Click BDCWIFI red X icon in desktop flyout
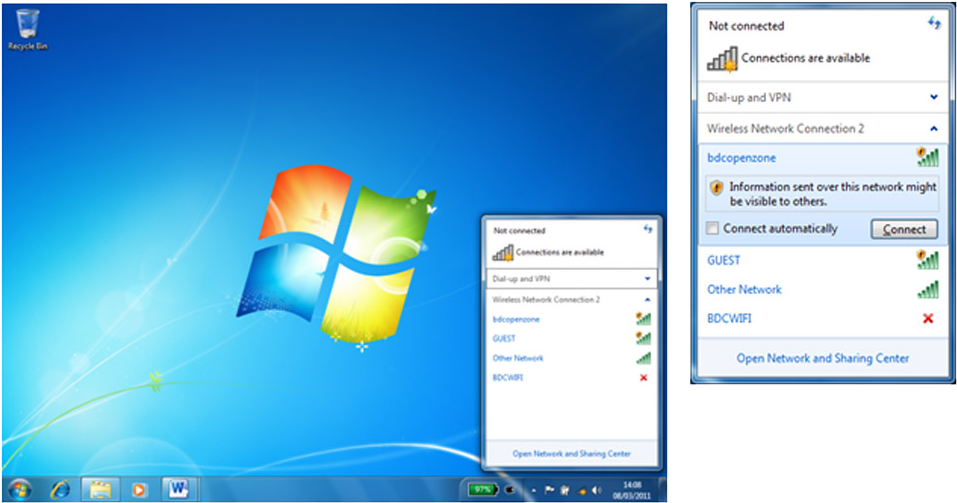This screenshot has height=503, width=957. pos(643,378)
